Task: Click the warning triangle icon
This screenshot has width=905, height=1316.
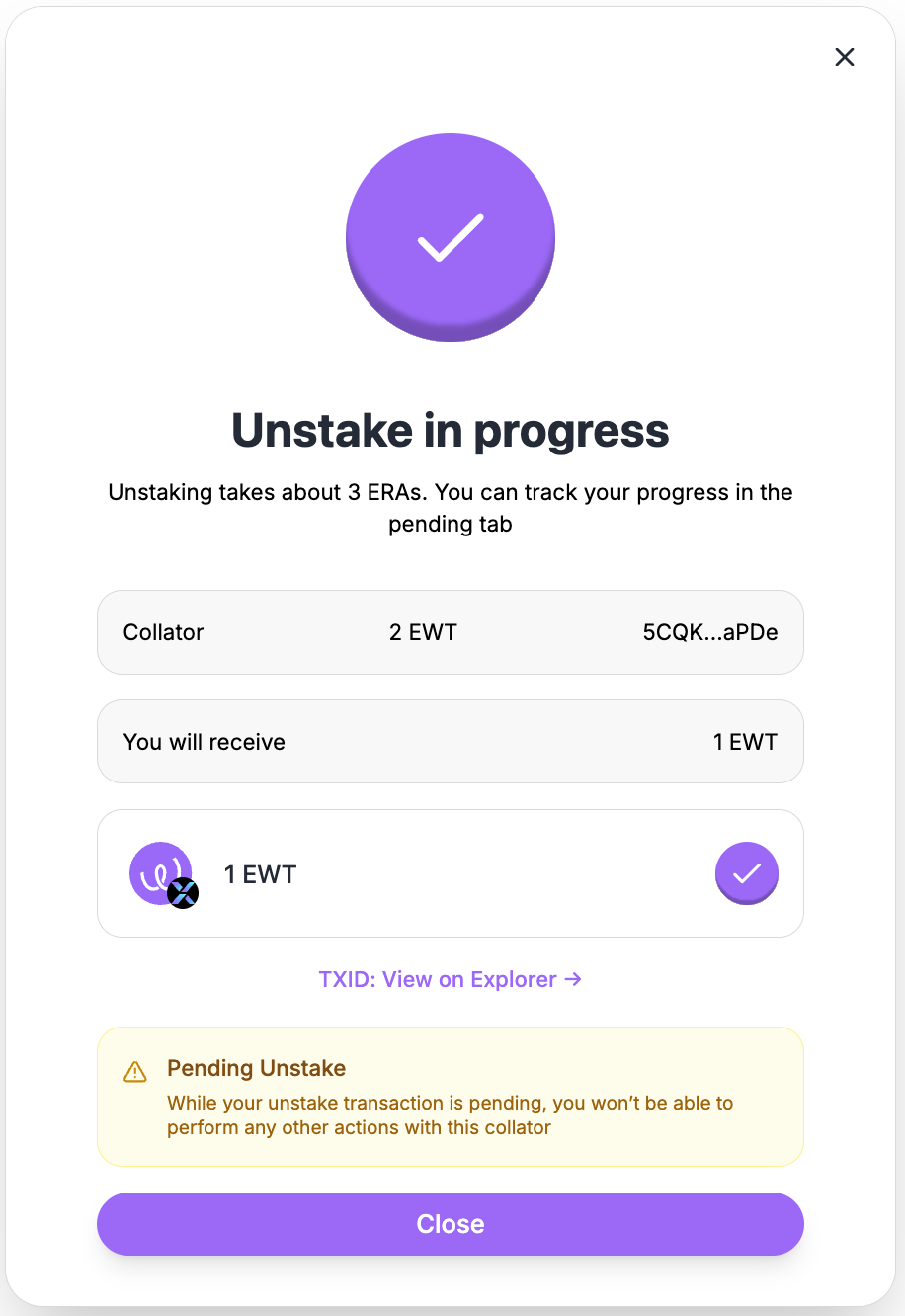Action: coord(135,1072)
